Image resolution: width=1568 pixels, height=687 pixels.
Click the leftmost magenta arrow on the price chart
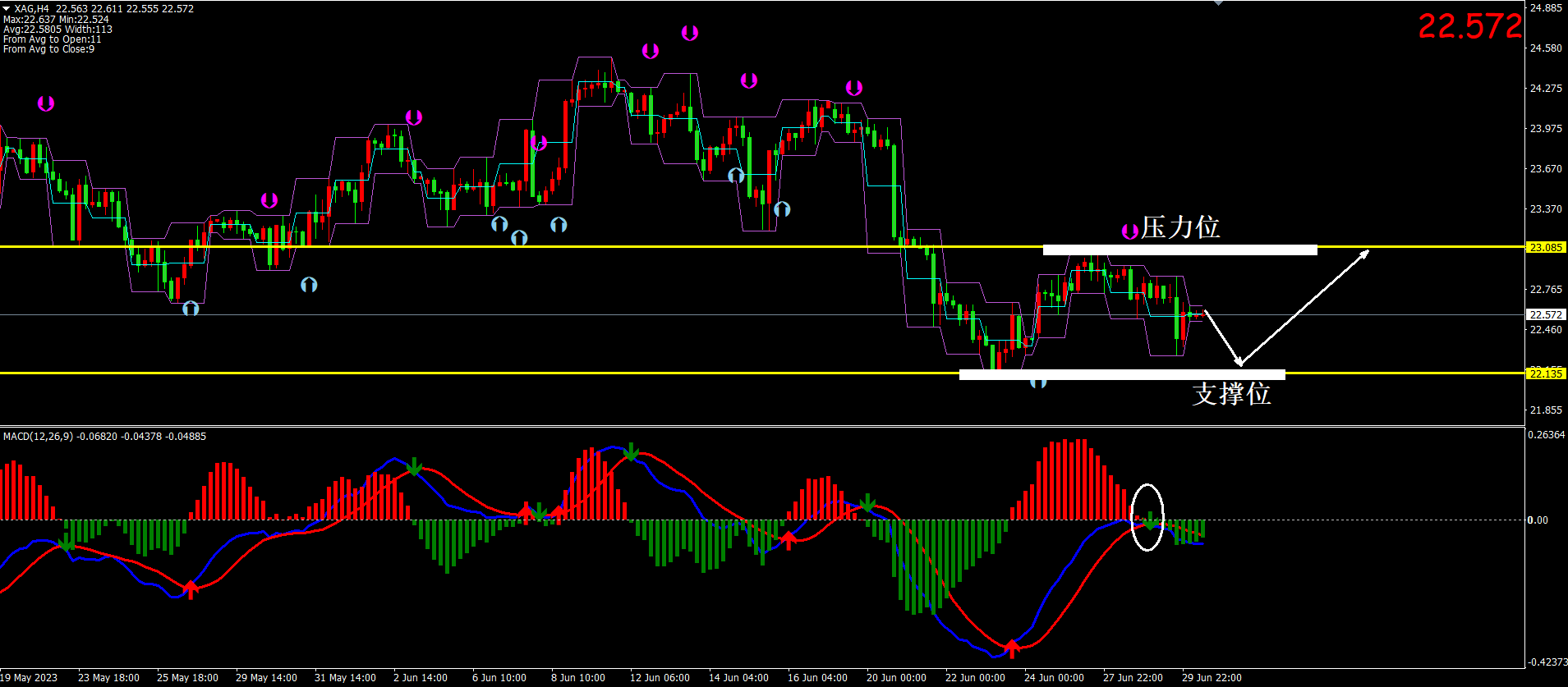click(46, 103)
